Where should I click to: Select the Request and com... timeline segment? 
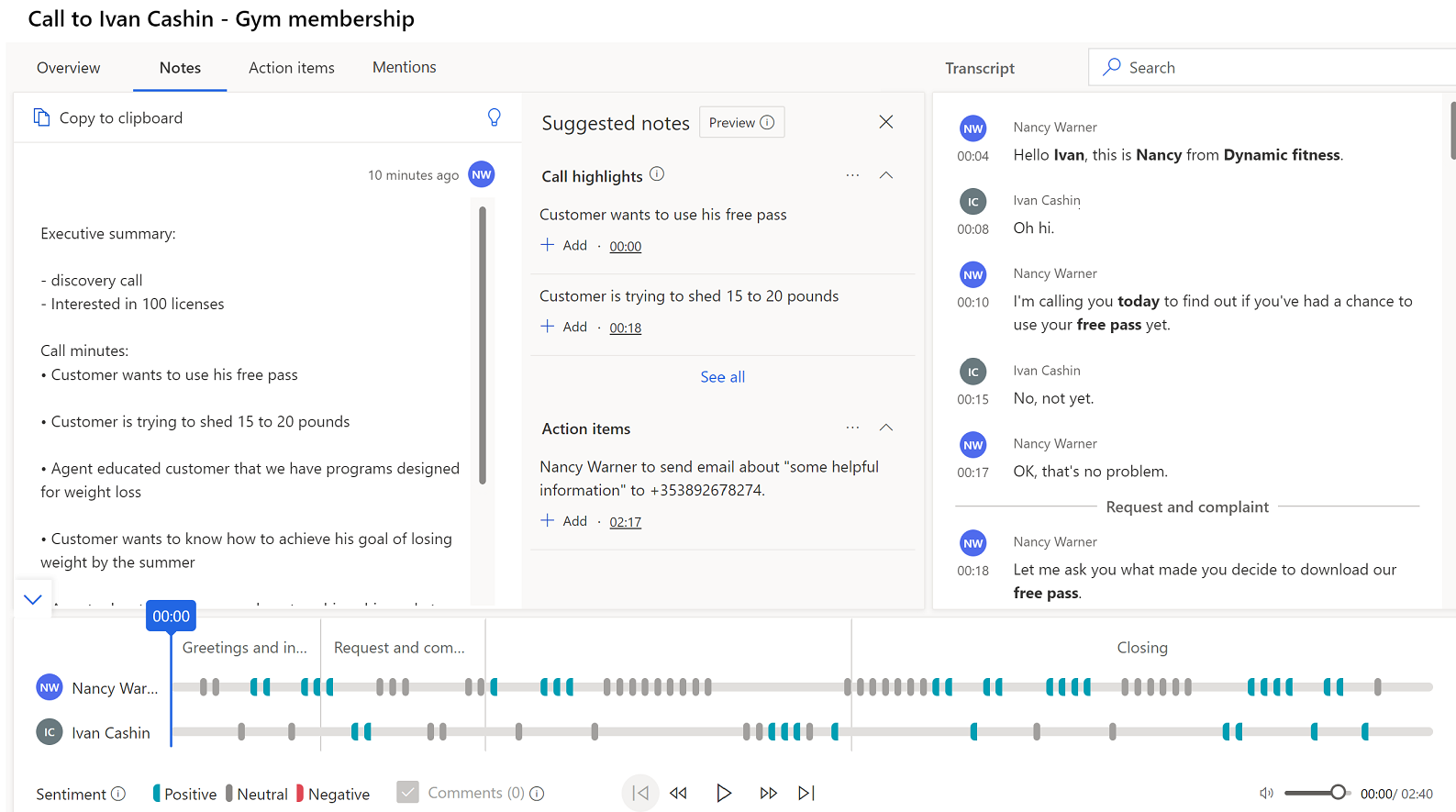pos(399,647)
